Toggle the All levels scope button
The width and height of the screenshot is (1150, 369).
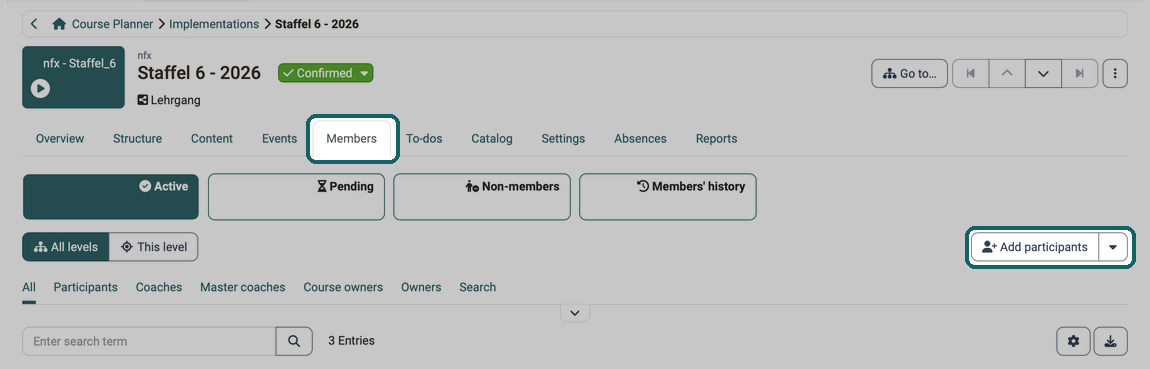[66, 247]
